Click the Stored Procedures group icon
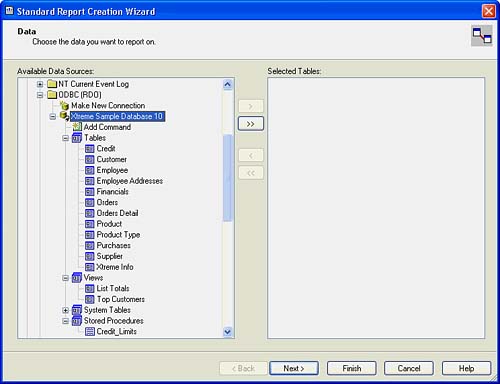 click(77, 321)
